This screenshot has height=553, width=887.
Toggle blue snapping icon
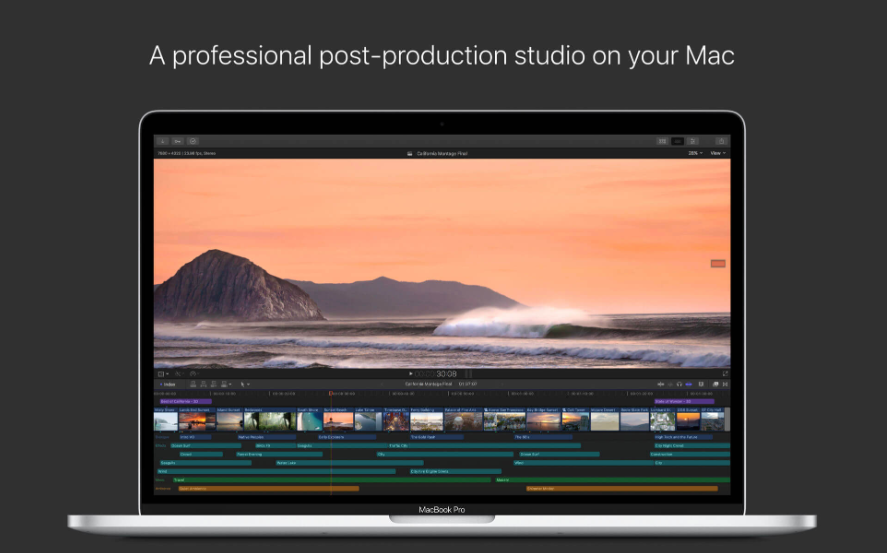688,384
